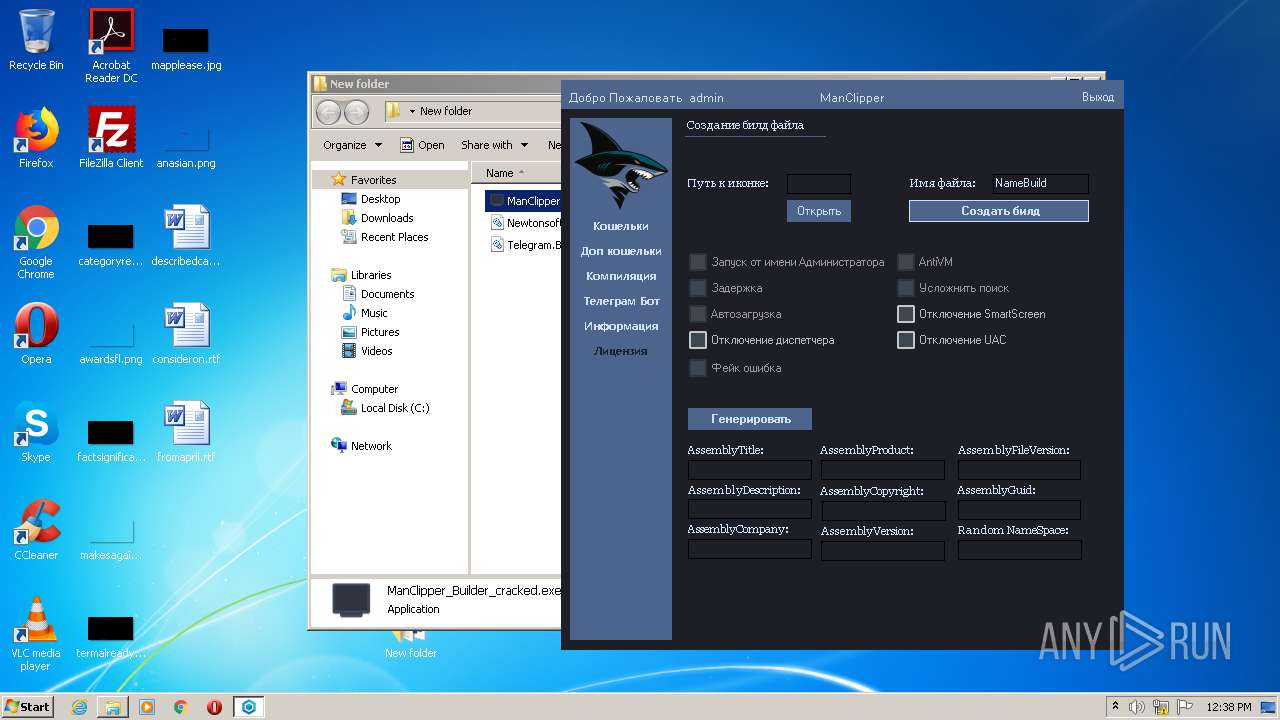This screenshot has width=1280, height=720.
Task: Launch Google Chrome desktop shortcut
Action: (x=36, y=242)
